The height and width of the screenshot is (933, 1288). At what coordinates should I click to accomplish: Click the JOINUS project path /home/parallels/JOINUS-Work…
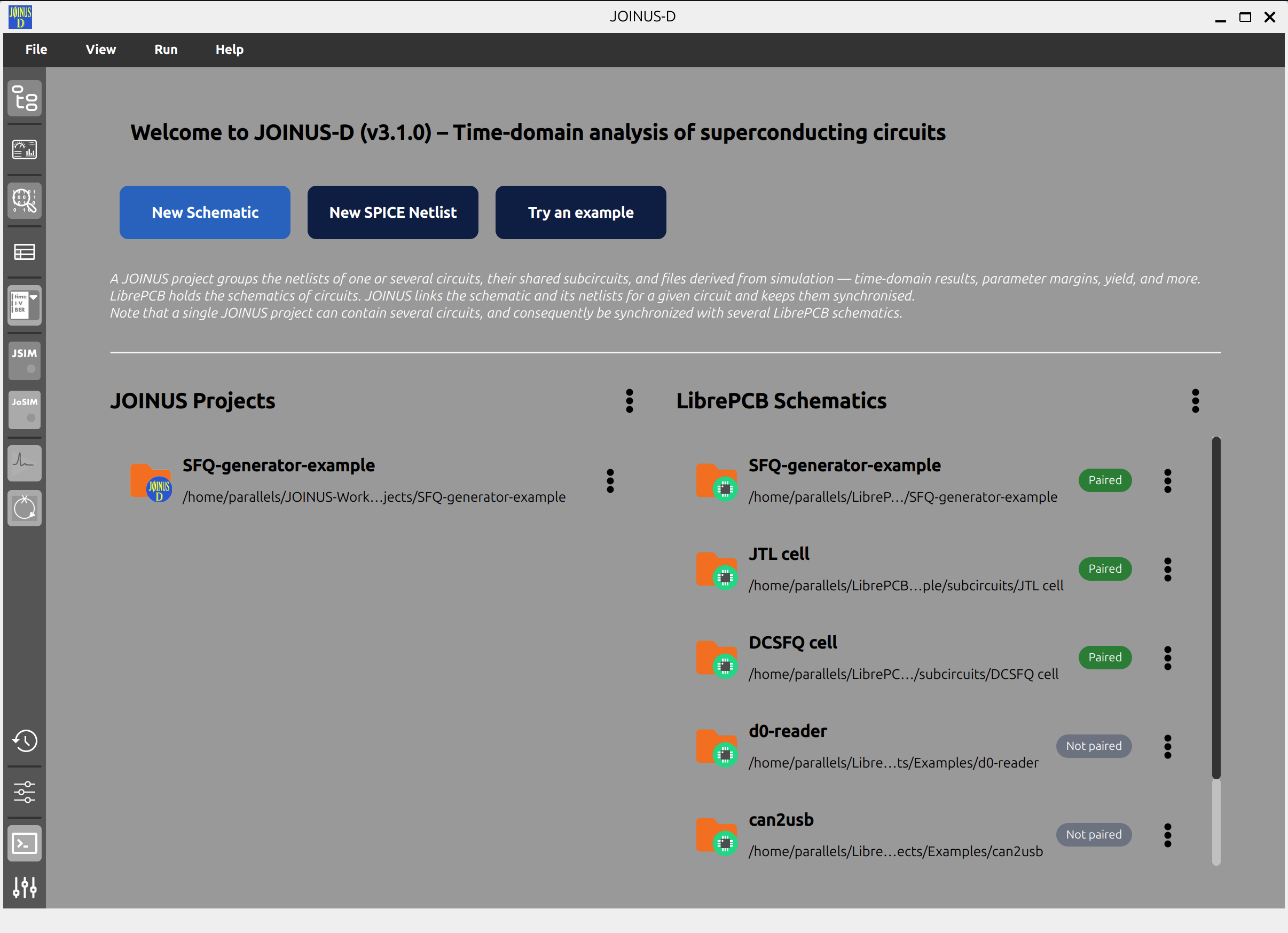[x=374, y=497]
